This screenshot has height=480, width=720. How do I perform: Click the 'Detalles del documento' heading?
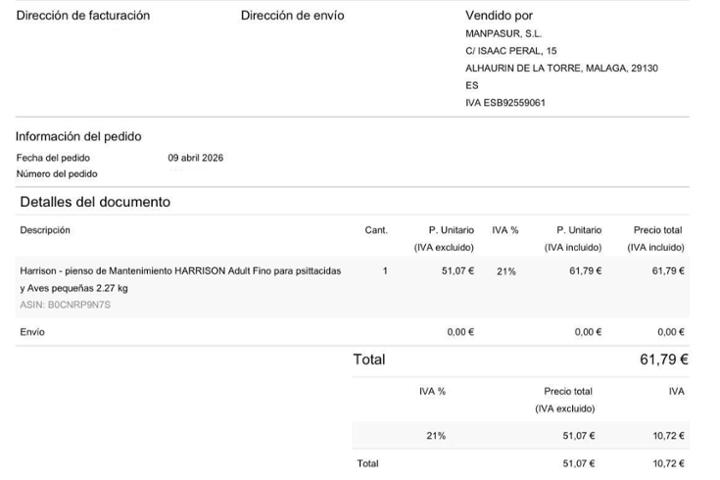point(95,202)
